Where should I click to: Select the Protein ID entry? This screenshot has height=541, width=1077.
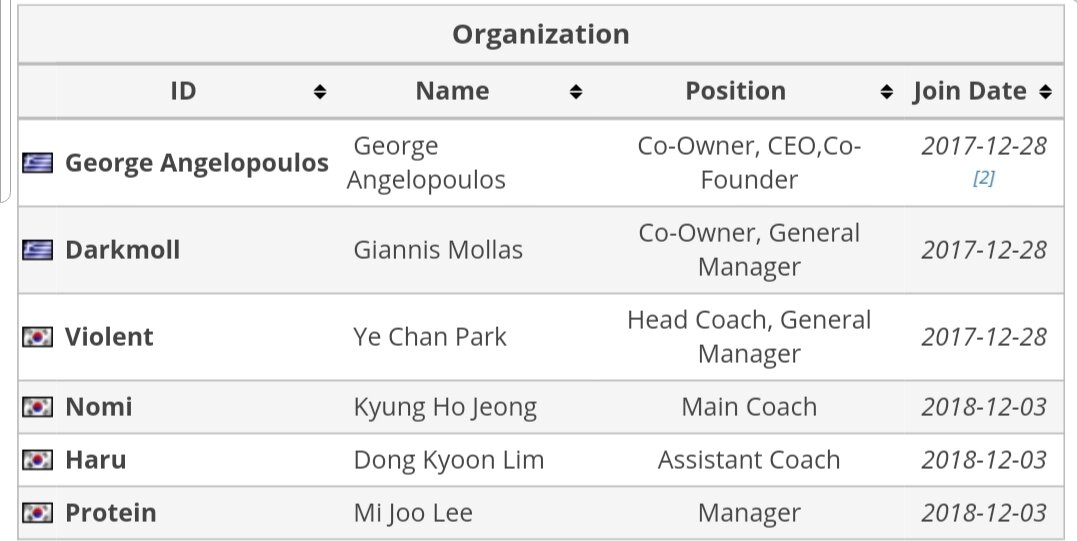click(111, 513)
